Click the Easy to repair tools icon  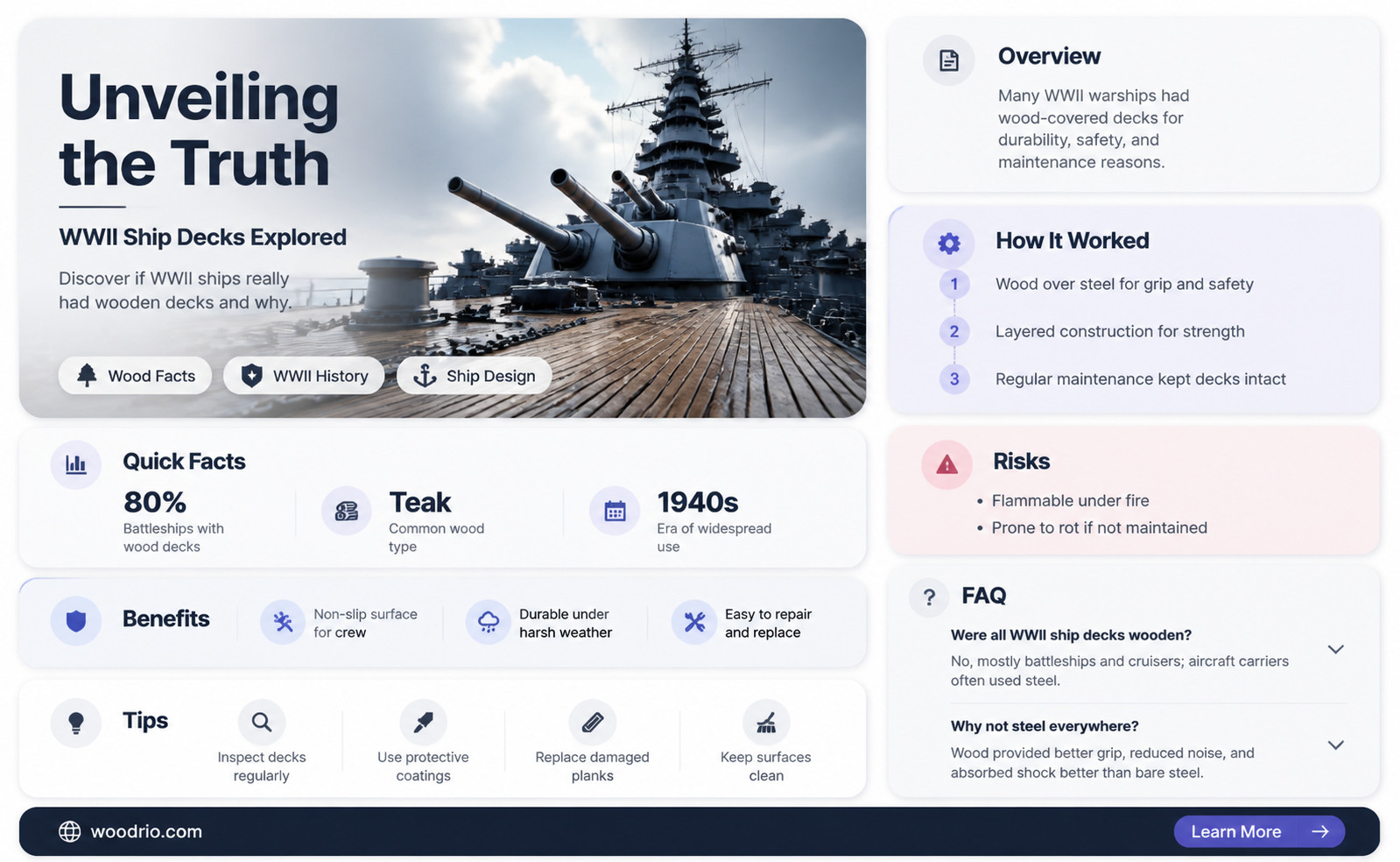(x=694, y=622)
